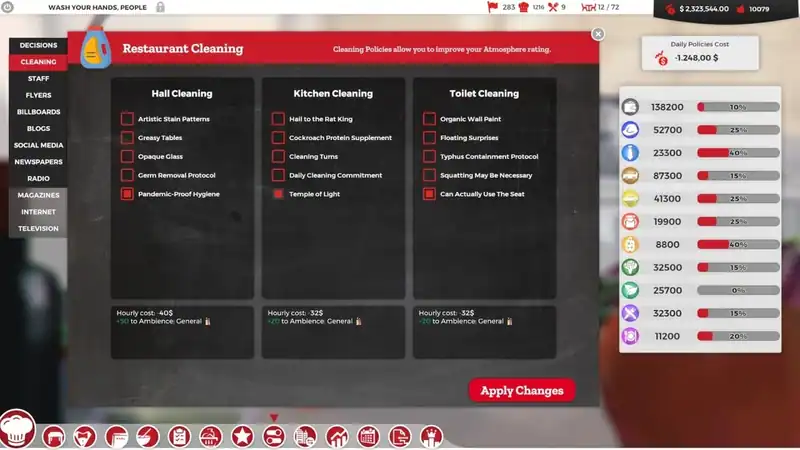Screen dimensions: 800x450
Task: Click the star ratings icon in bottom toolbar
Action: click(x=242, y=436)
